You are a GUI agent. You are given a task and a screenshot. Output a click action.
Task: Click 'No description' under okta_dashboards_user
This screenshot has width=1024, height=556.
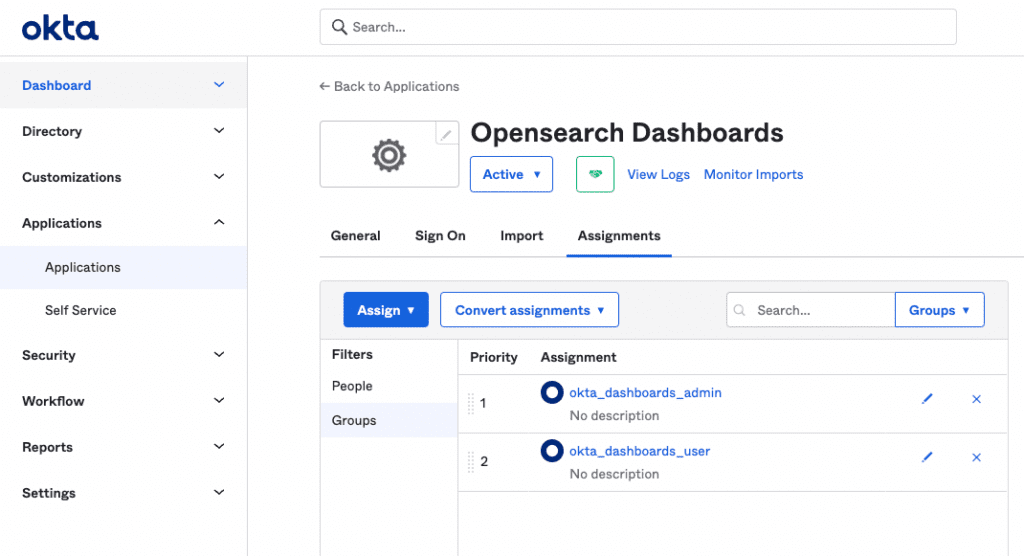click(614, 474)
